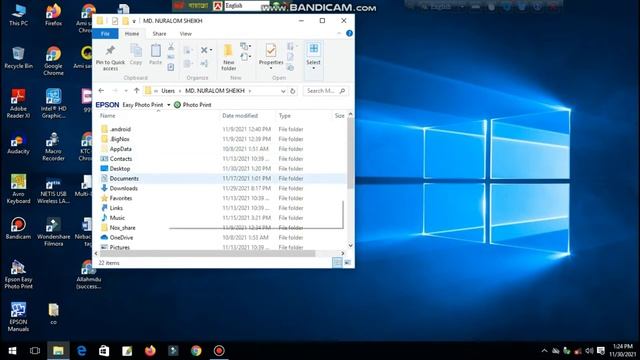
Task: Select the Wondershare Filmora desktop icon
Action: pos(53,232)
